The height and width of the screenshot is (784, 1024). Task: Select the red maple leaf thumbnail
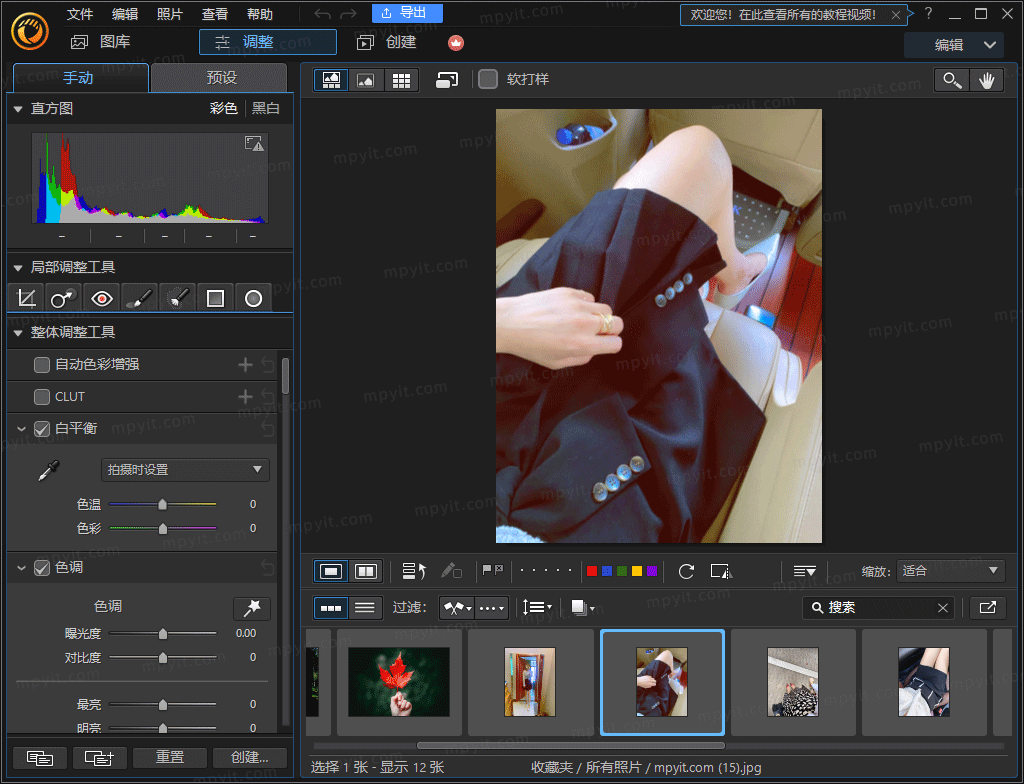pos(399,683)
